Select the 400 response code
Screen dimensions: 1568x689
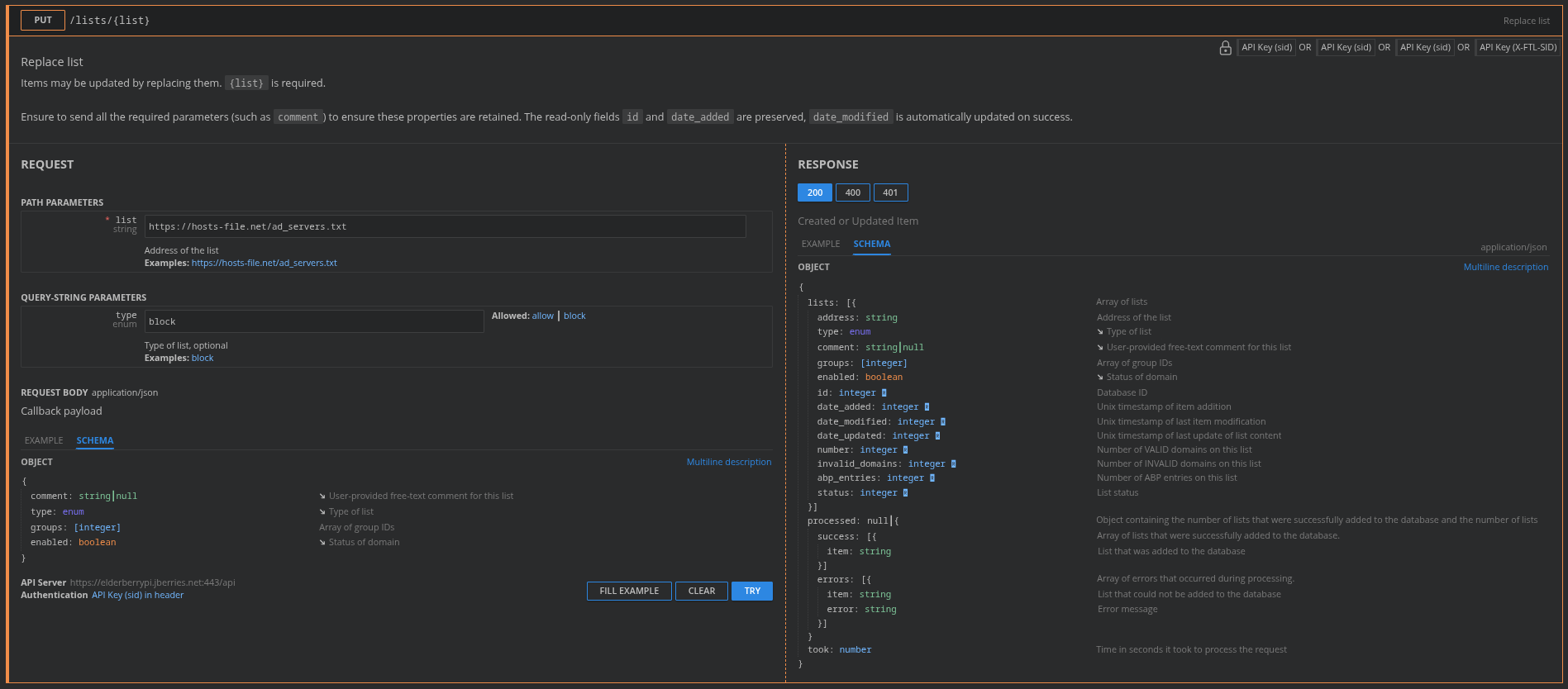(x=852, y=192)
